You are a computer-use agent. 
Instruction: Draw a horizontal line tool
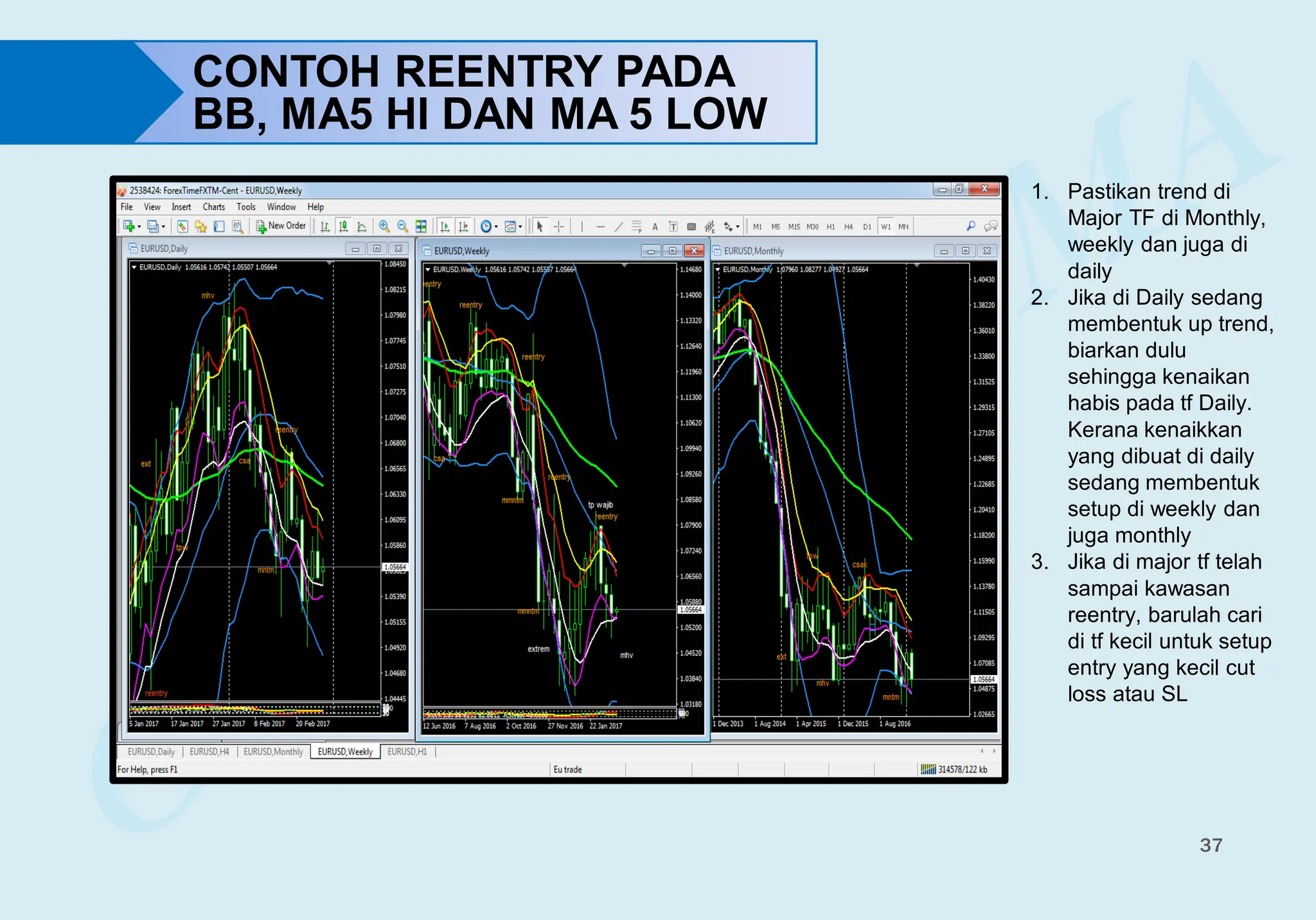click(x=600, y=226)
